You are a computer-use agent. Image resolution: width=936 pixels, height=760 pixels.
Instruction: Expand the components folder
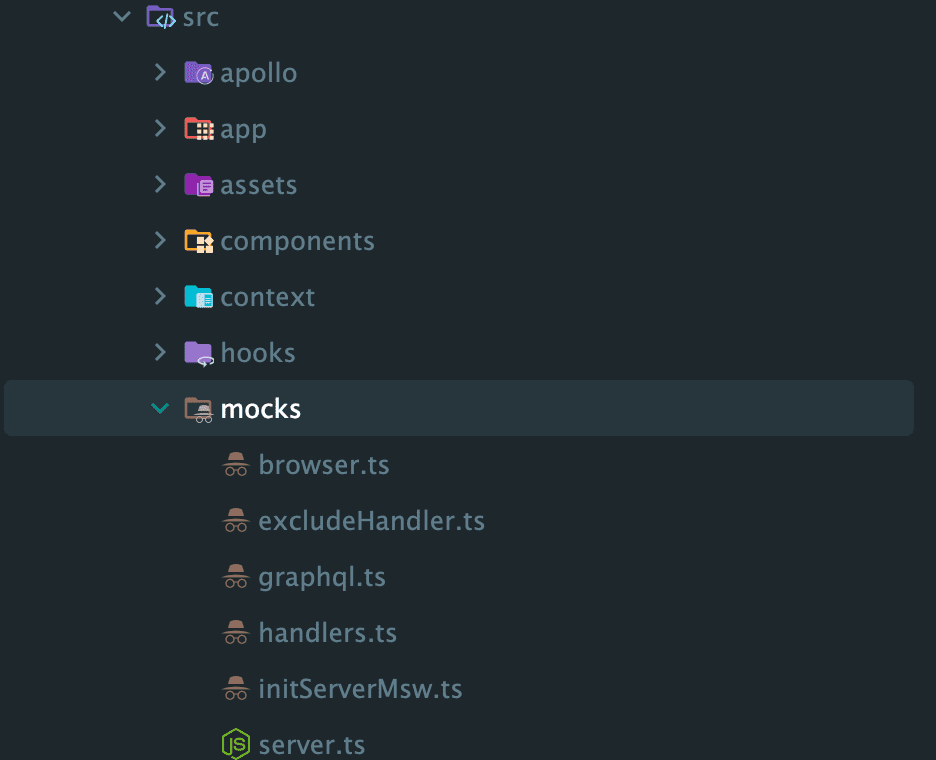coord(160,240)
